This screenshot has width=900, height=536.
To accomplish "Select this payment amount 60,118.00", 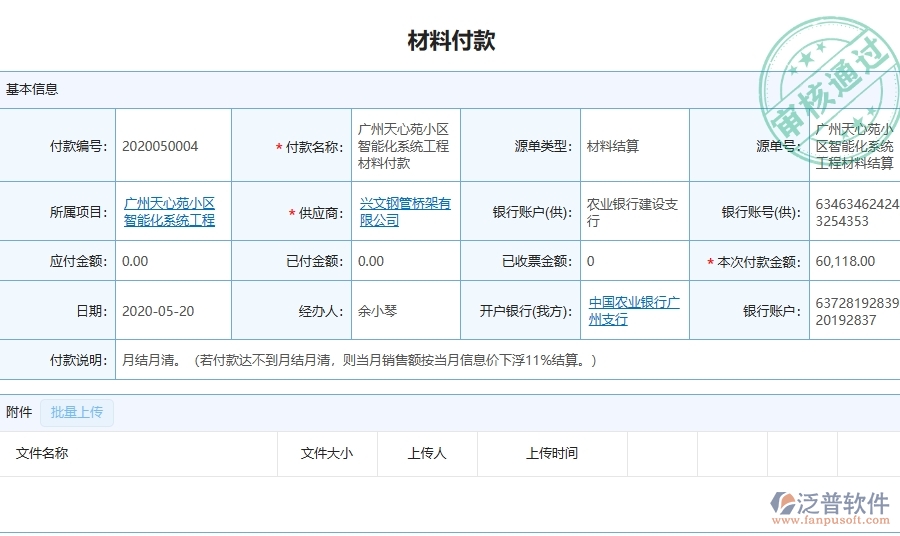I will [x=845, y=262].
